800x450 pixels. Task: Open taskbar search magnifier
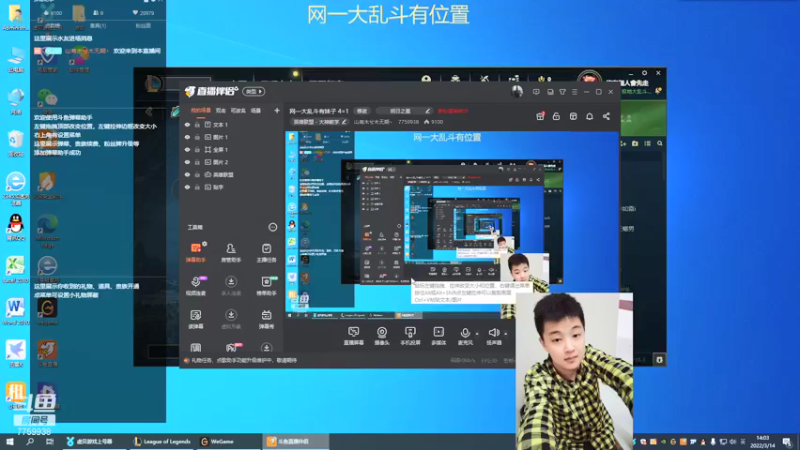[x=30, y=441]
